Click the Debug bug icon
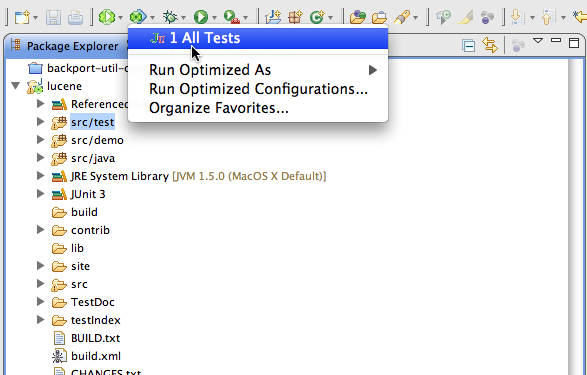 pos(170,17)
